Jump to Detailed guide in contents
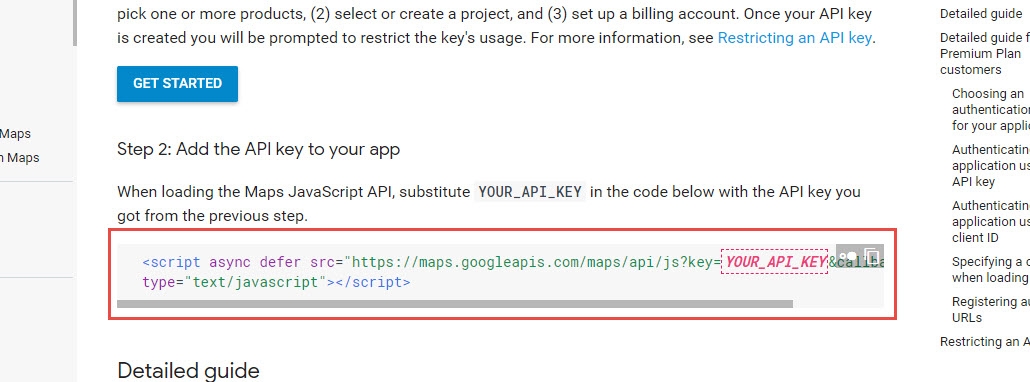The height and width of the screenshot is (382, 1030). (x=981, y=14)
